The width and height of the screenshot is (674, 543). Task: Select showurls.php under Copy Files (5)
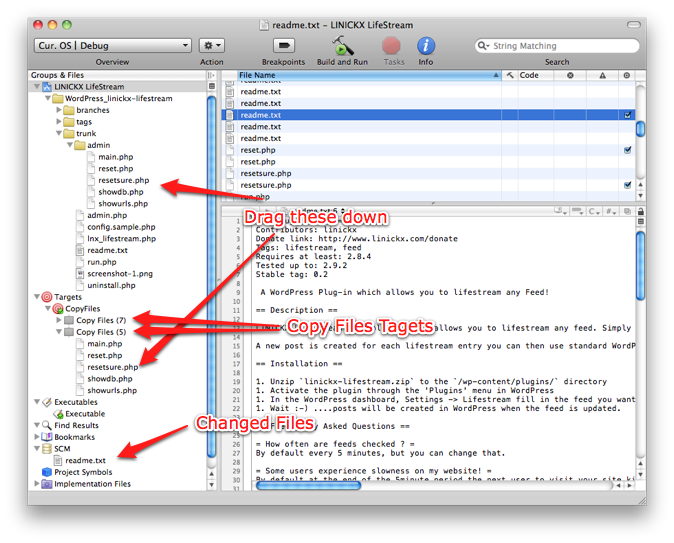[x=112, y=390]
